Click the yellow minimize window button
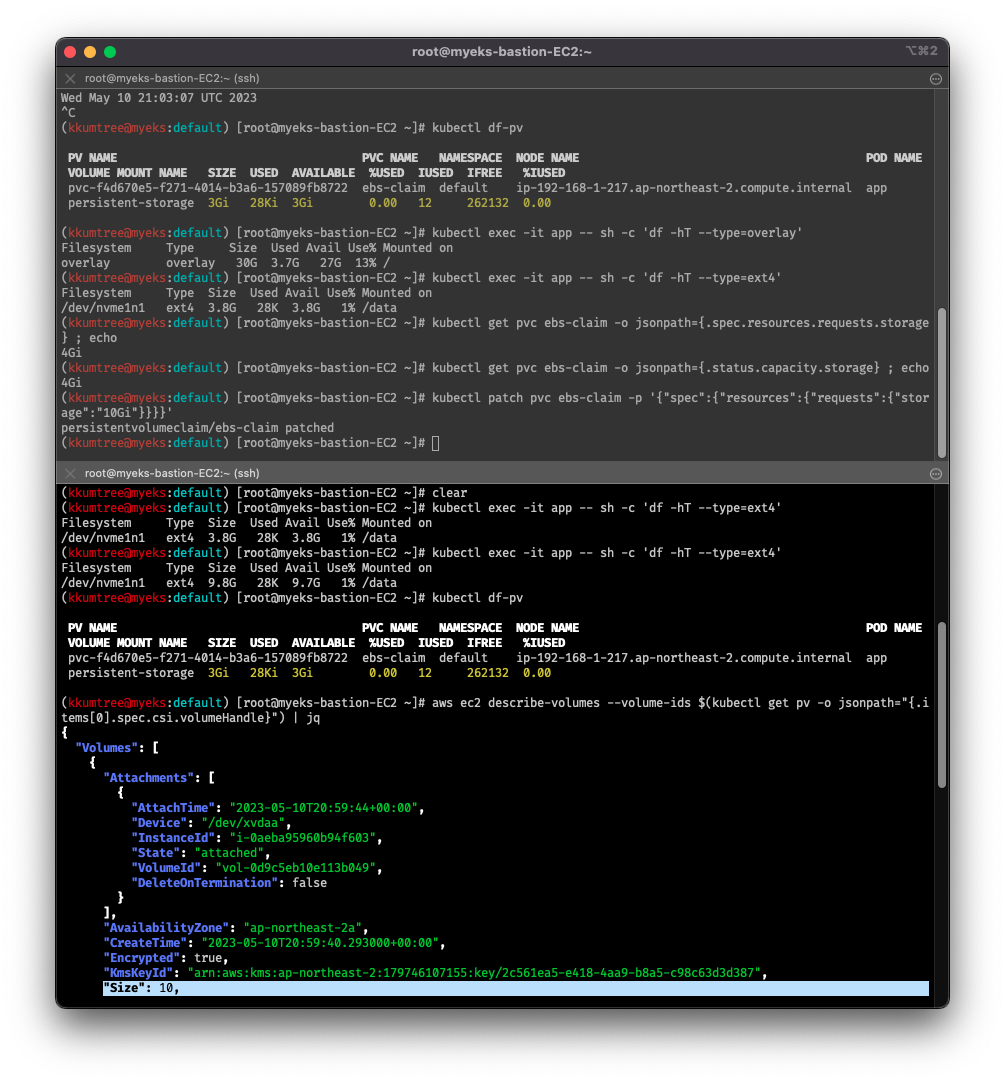 coord(90,52)
